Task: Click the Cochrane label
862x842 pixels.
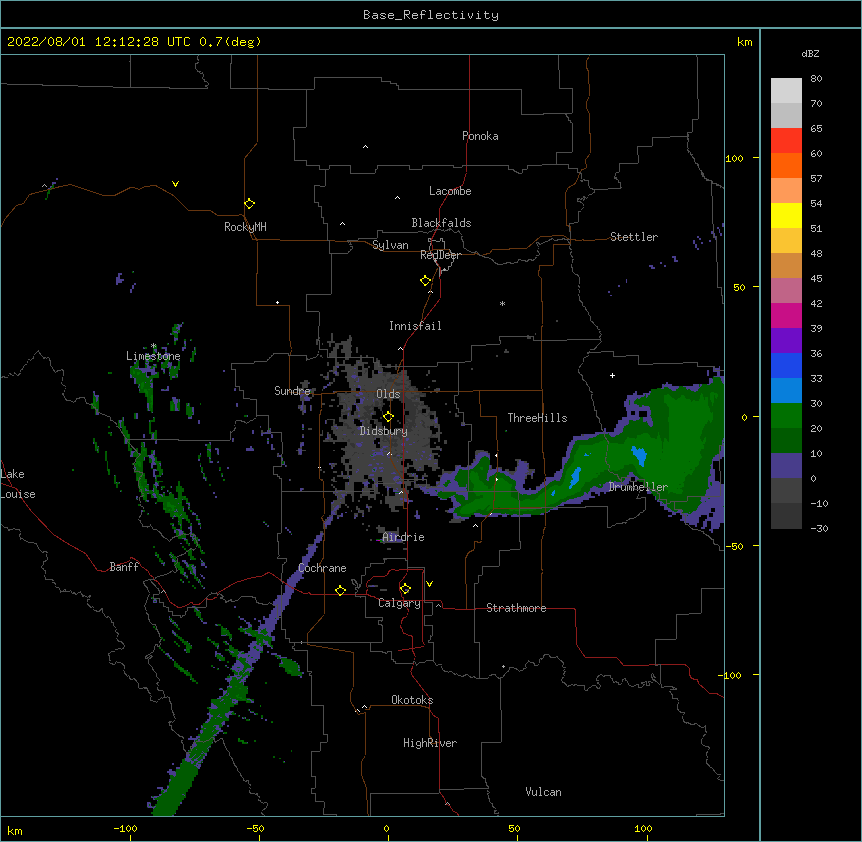Action: coord(322,568)
